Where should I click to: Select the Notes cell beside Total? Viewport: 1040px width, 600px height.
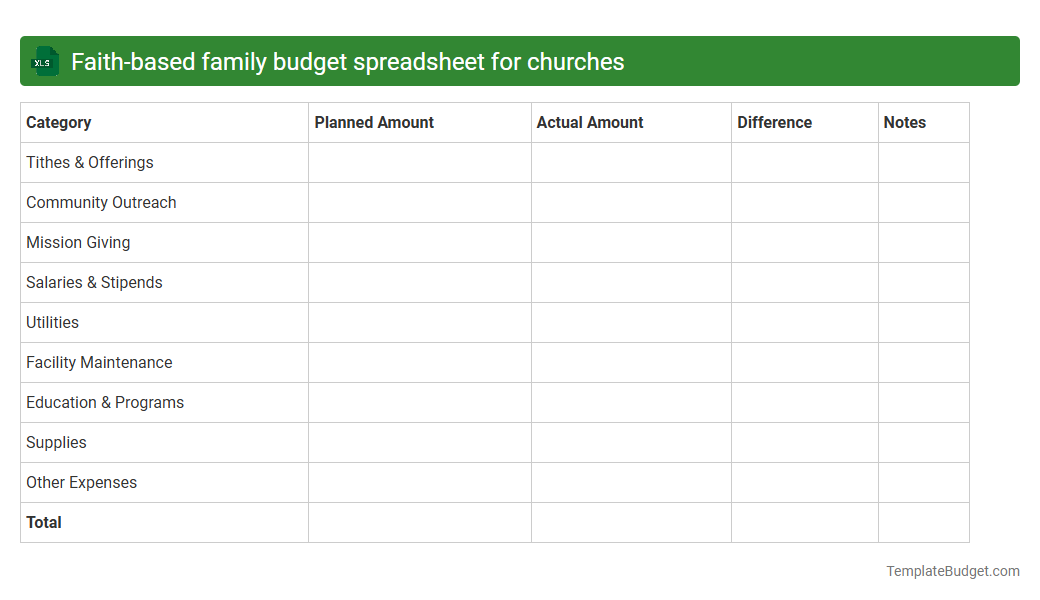(923, 522)
